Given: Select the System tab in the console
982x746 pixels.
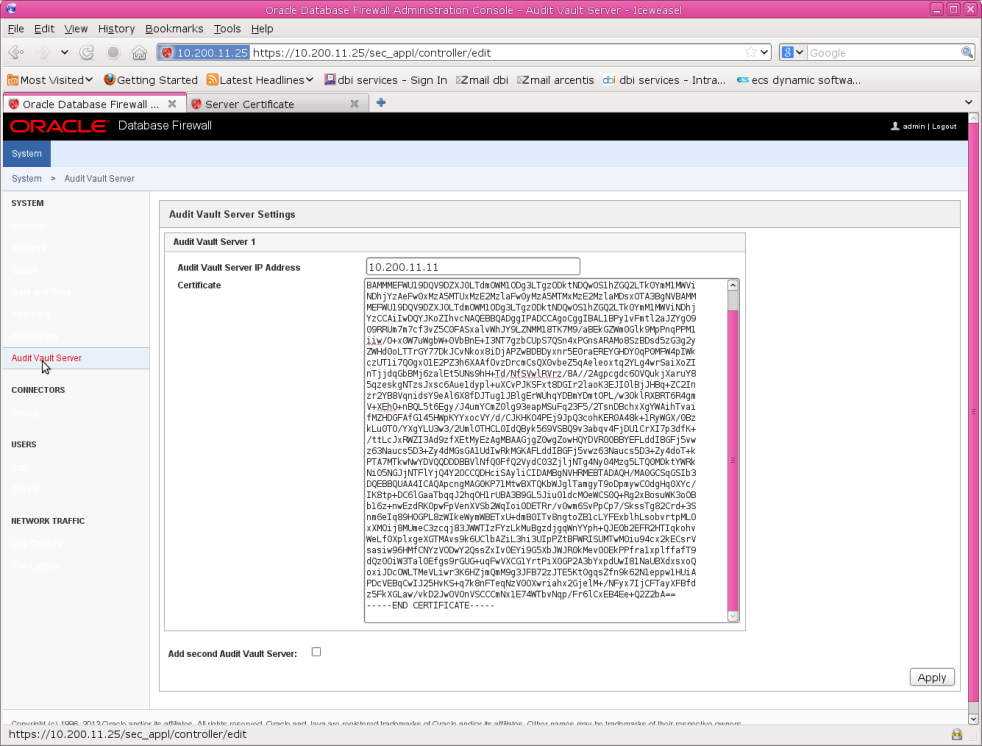Looking at the screenshot, I should point(26,153).
